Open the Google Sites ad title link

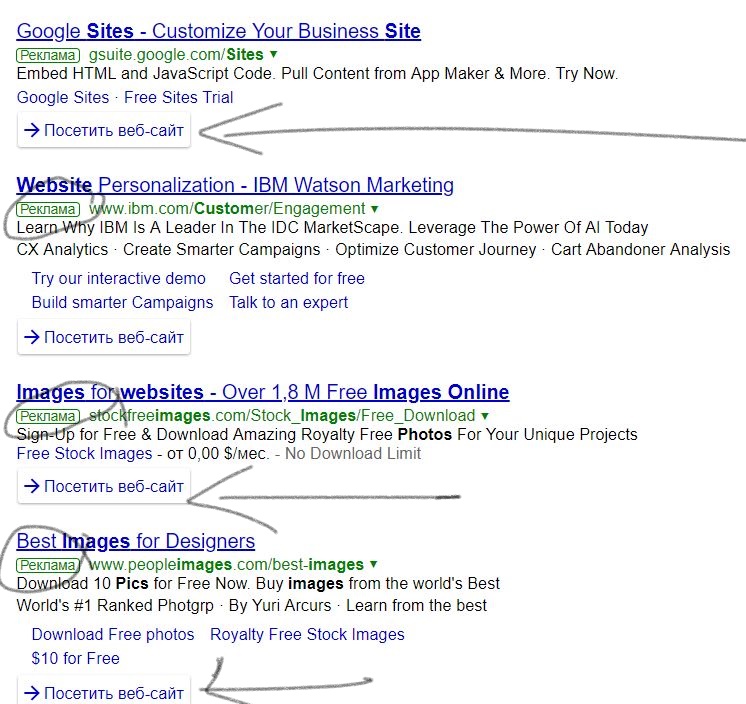tap(218, 31)
